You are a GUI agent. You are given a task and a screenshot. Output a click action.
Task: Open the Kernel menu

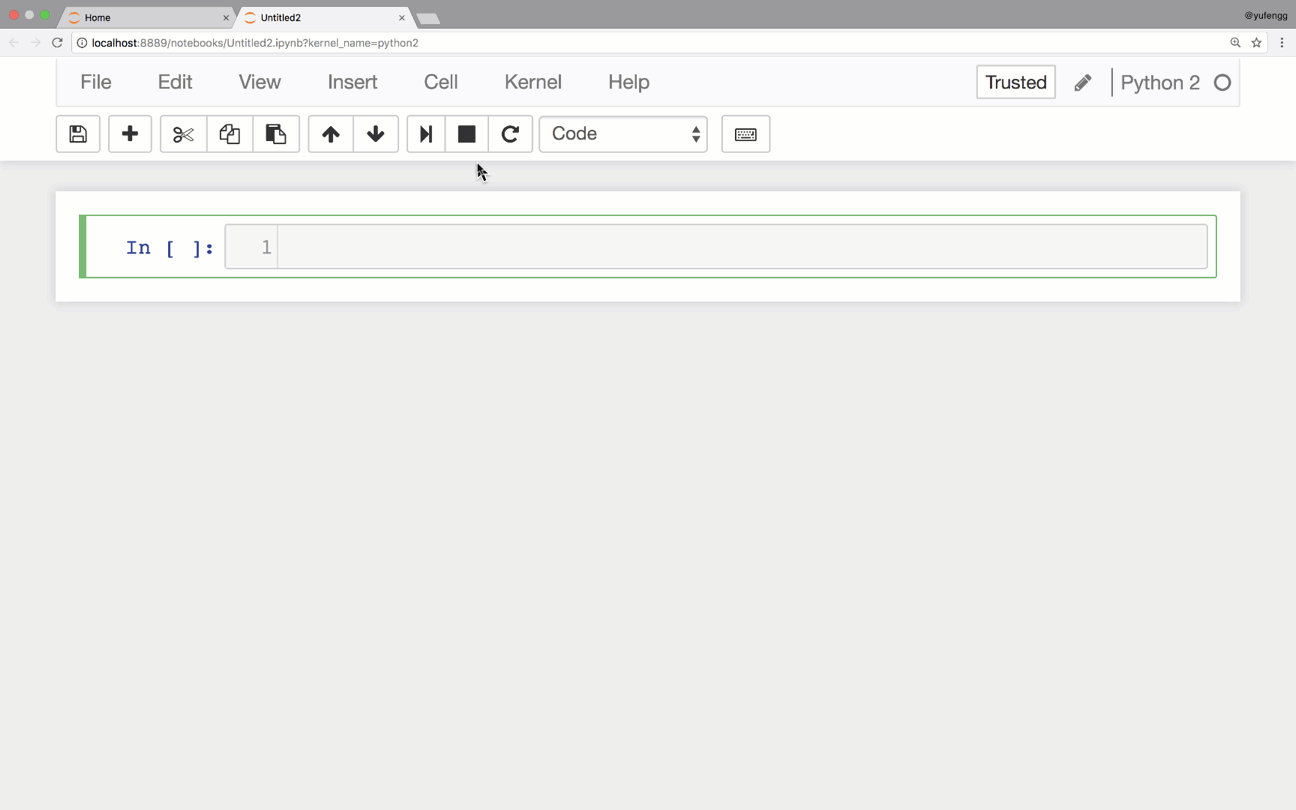[532, 82]
